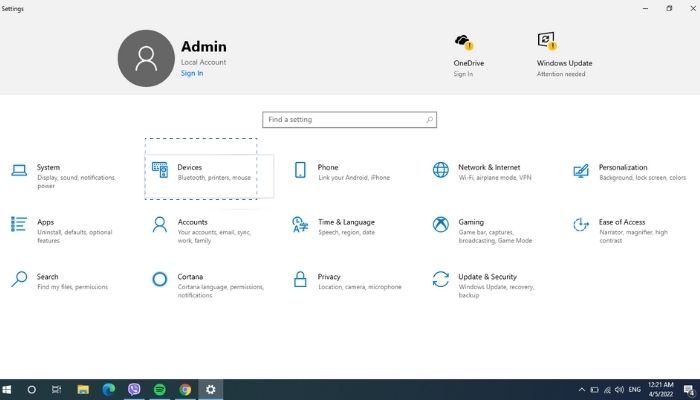Click Settings gear on the taskbar
The width and height of the screenshot is (700, 400).
tap(211, 390)
